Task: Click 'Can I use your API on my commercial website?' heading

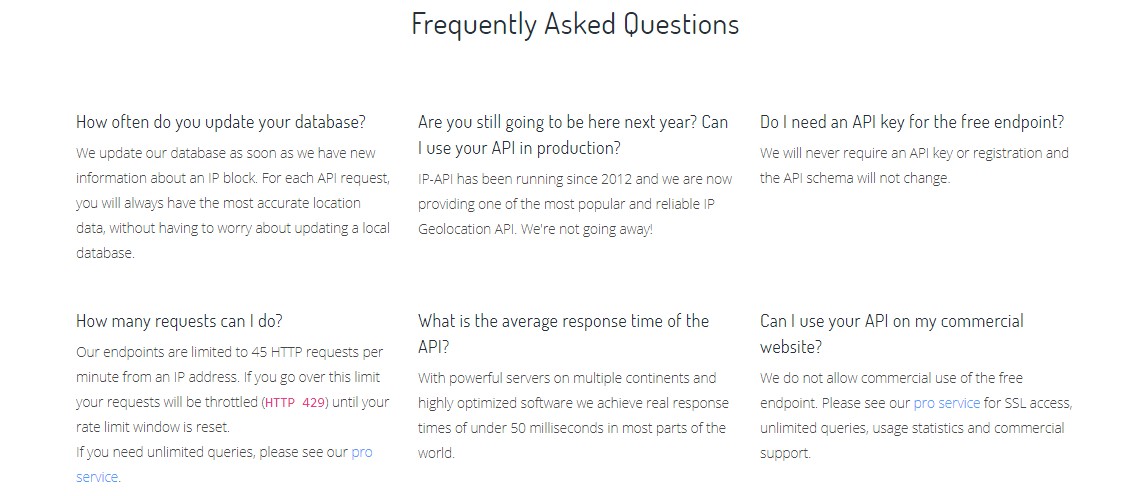Action: 892,334
